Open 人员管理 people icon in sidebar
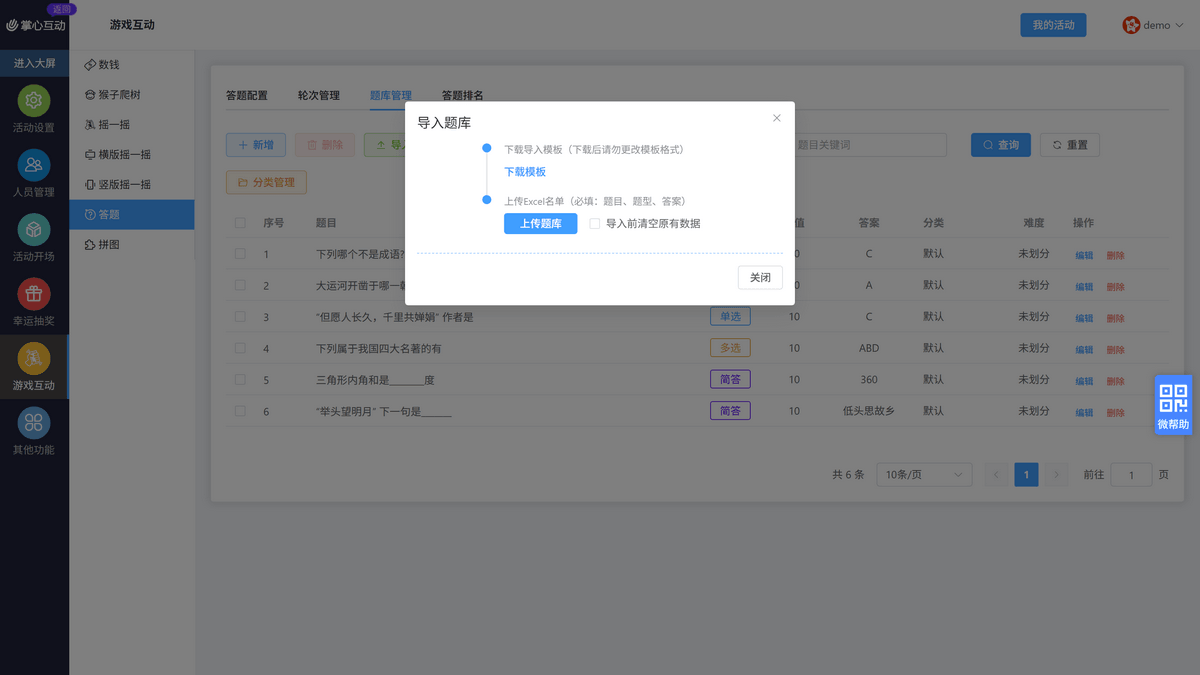The image size is (1200, 675). coord(34,165)
